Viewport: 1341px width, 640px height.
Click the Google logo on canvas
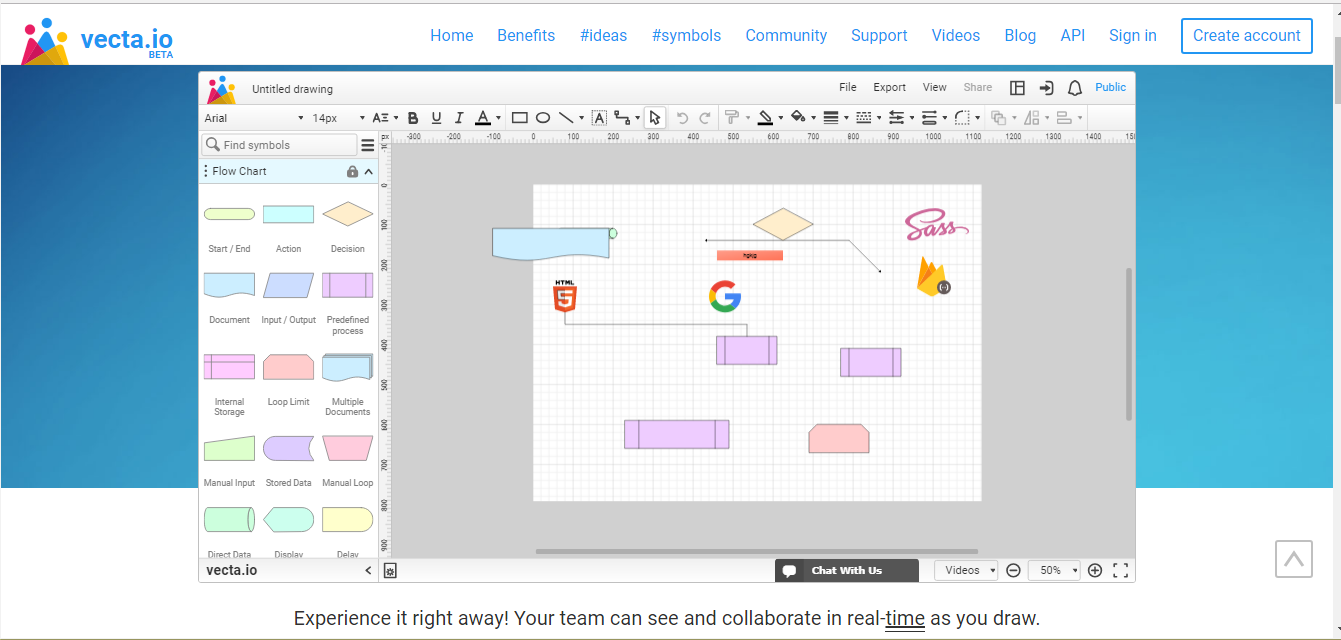725,296
